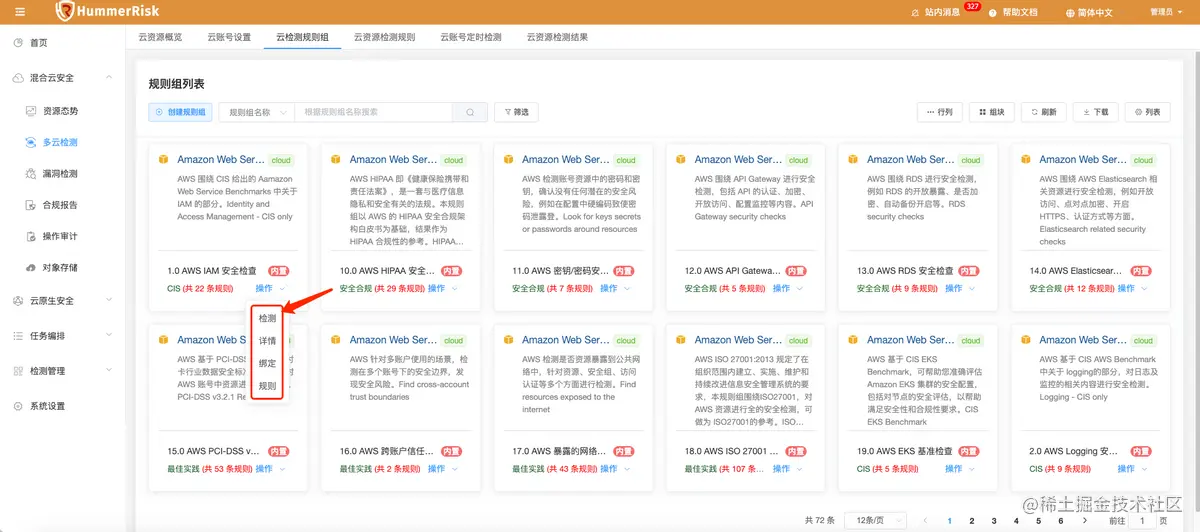Image resolution: width=1200 pixels, height=532 pixels.
Task: Click the 刷新 refresh button
Action: coord(1043,112)
